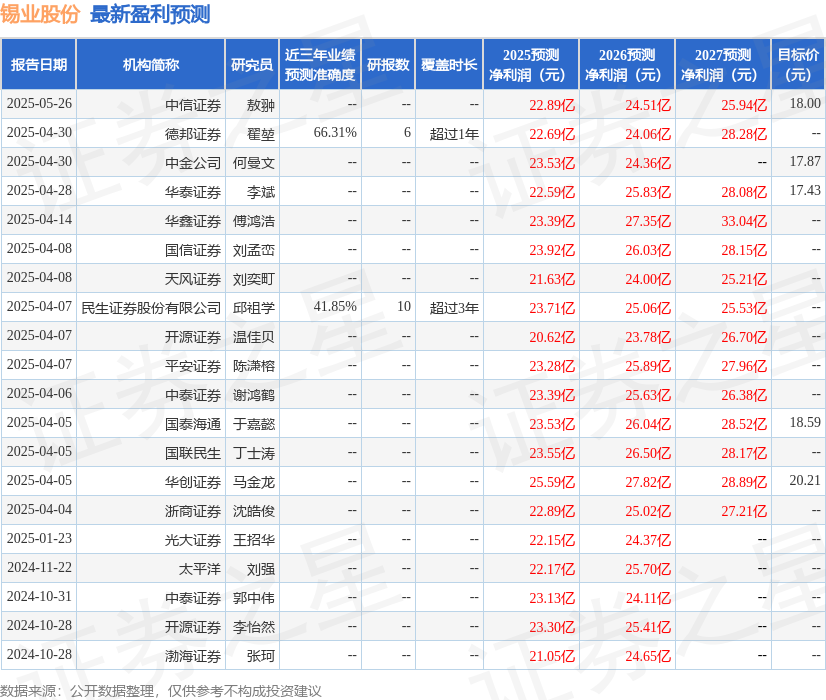Click the 机构简称 column header
This screenshot has height=700, width=826.
(x=152, y=63)
